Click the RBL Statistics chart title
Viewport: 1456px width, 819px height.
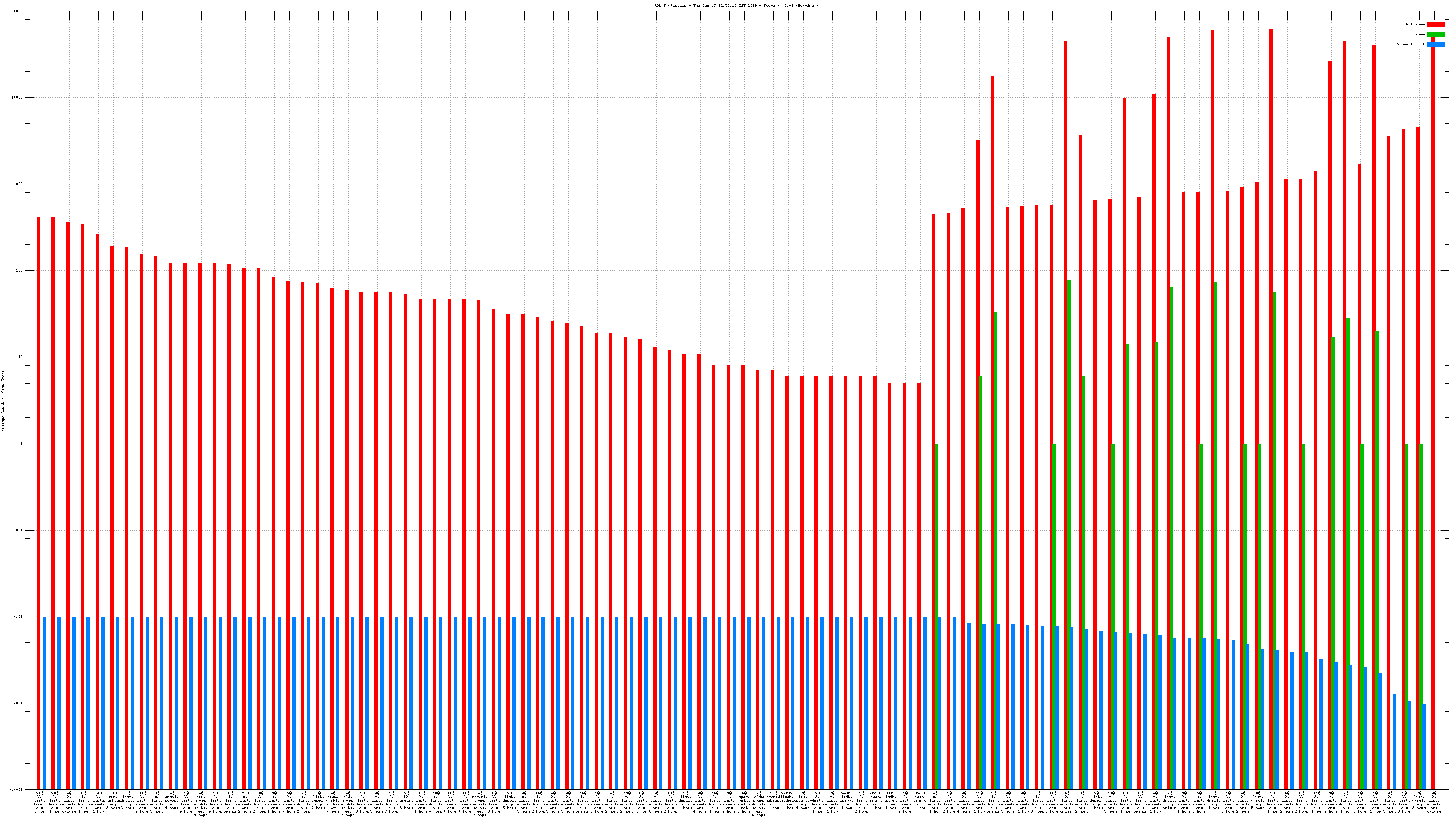coord(736,5)
